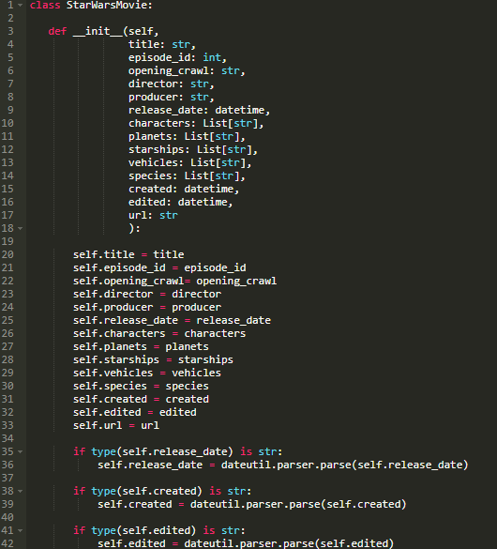Screen dimensions: 497x549
Task: Click the self.starships = starships line
Action: [x=153, y=360]
